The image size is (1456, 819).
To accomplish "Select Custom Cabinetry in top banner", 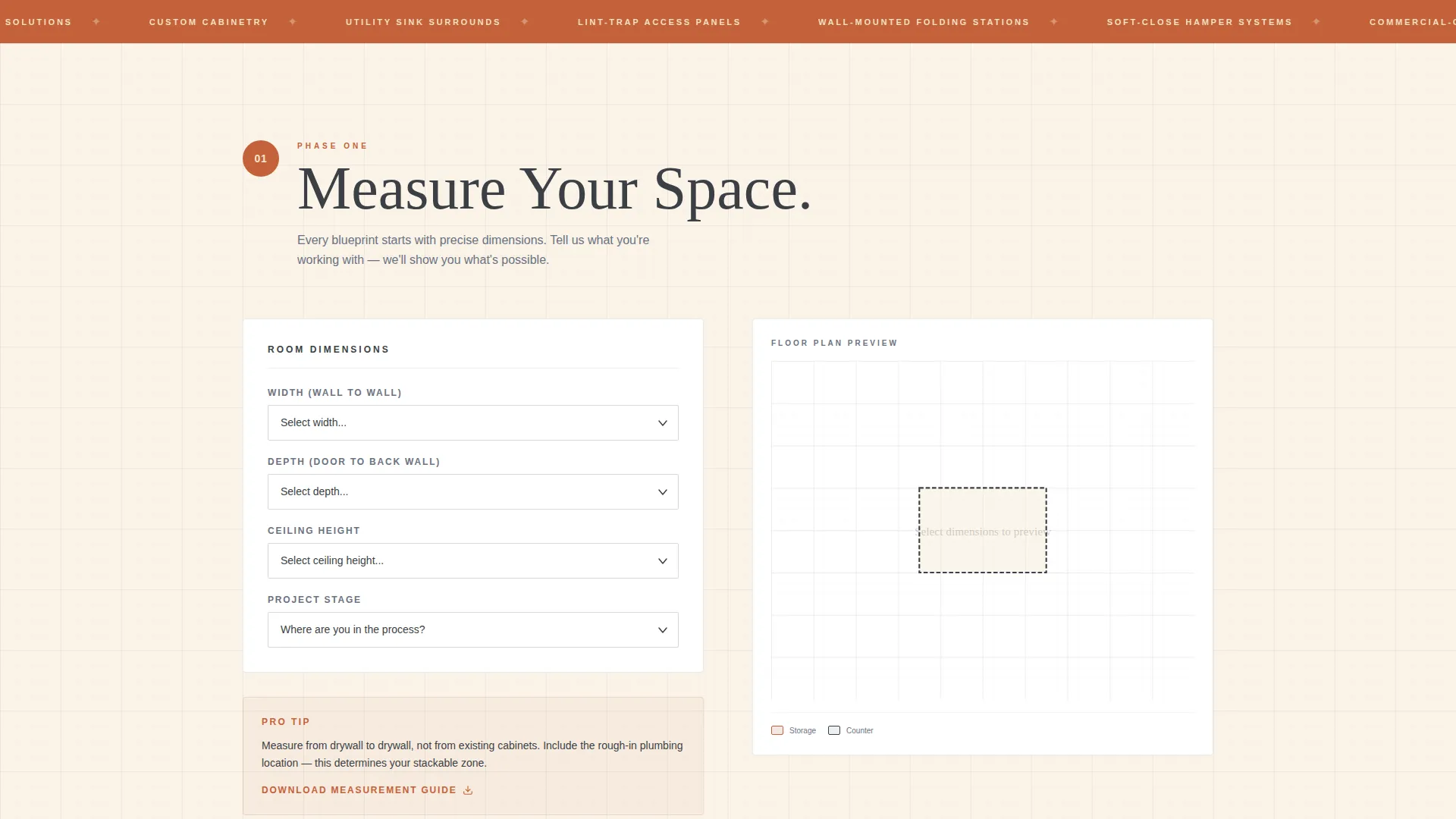I will (x=209, y=22).
